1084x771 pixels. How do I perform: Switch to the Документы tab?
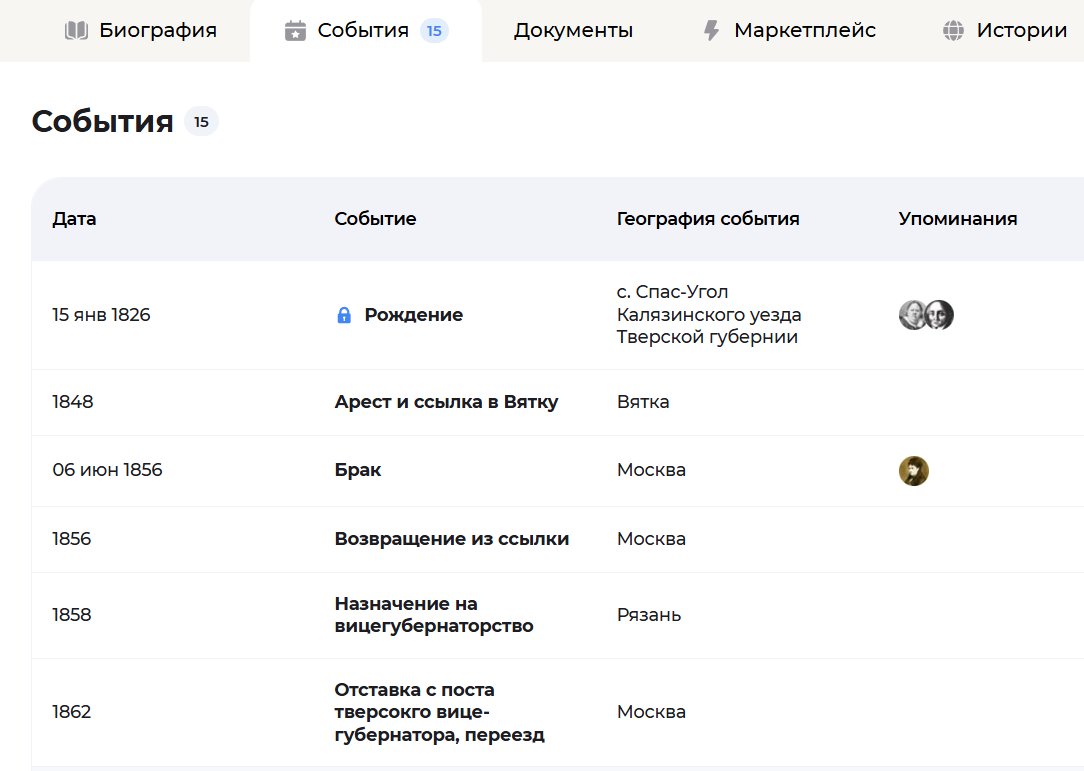[x=572, y=30]
